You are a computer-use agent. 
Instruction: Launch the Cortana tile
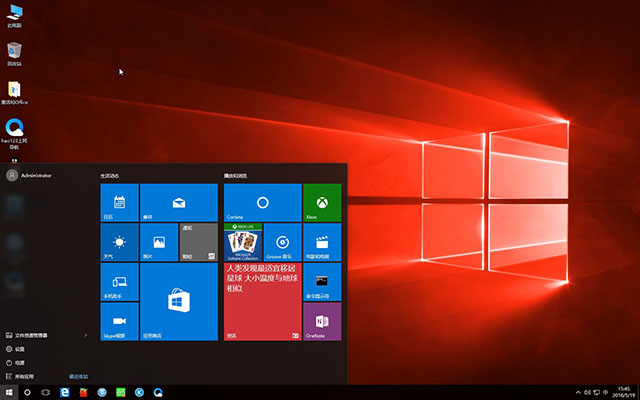point(262,202)
